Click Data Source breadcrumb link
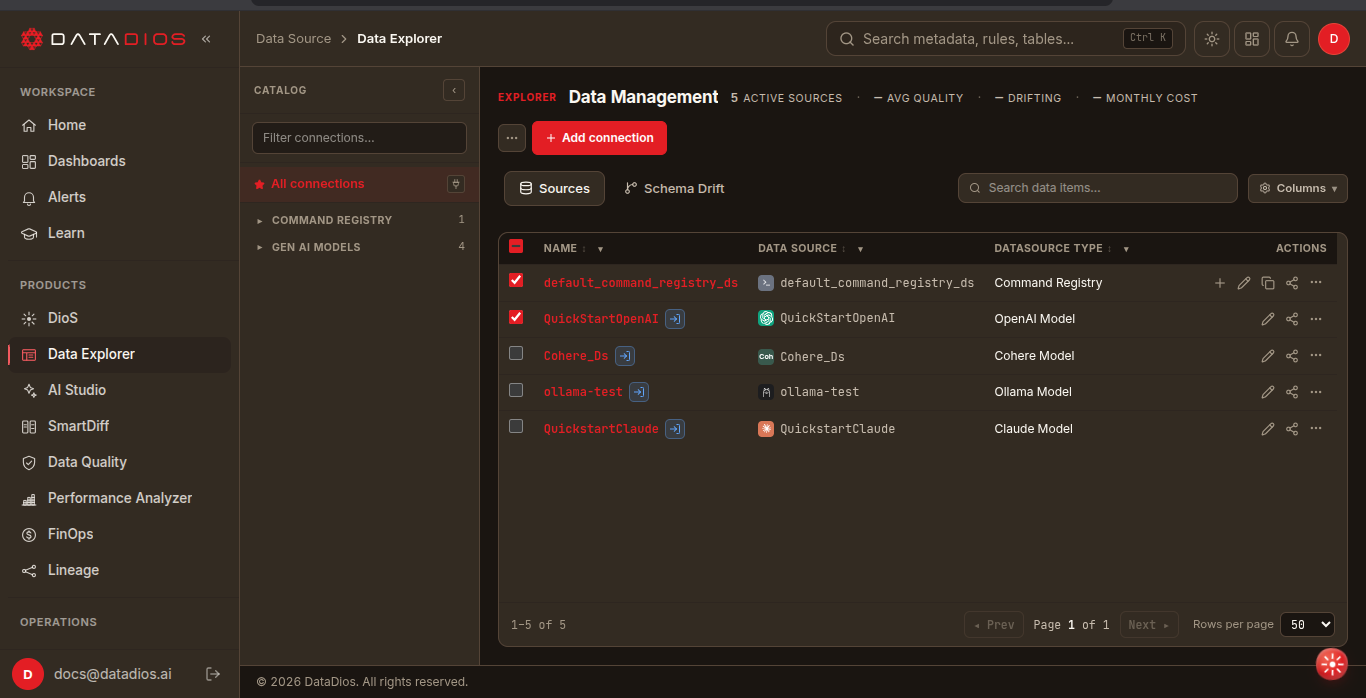This screenshot has width=1366, height=698. pos(293,39)
